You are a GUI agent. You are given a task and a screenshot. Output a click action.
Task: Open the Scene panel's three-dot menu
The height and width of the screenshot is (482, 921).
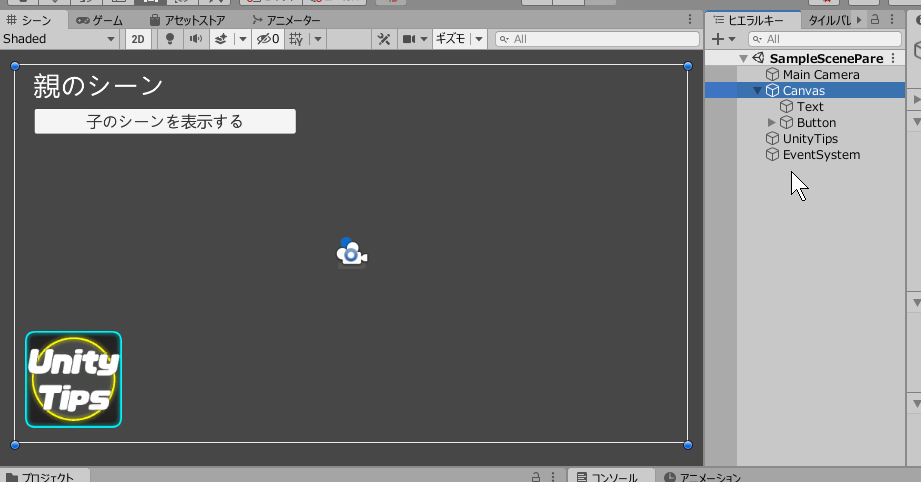click(x=688, y=20)
